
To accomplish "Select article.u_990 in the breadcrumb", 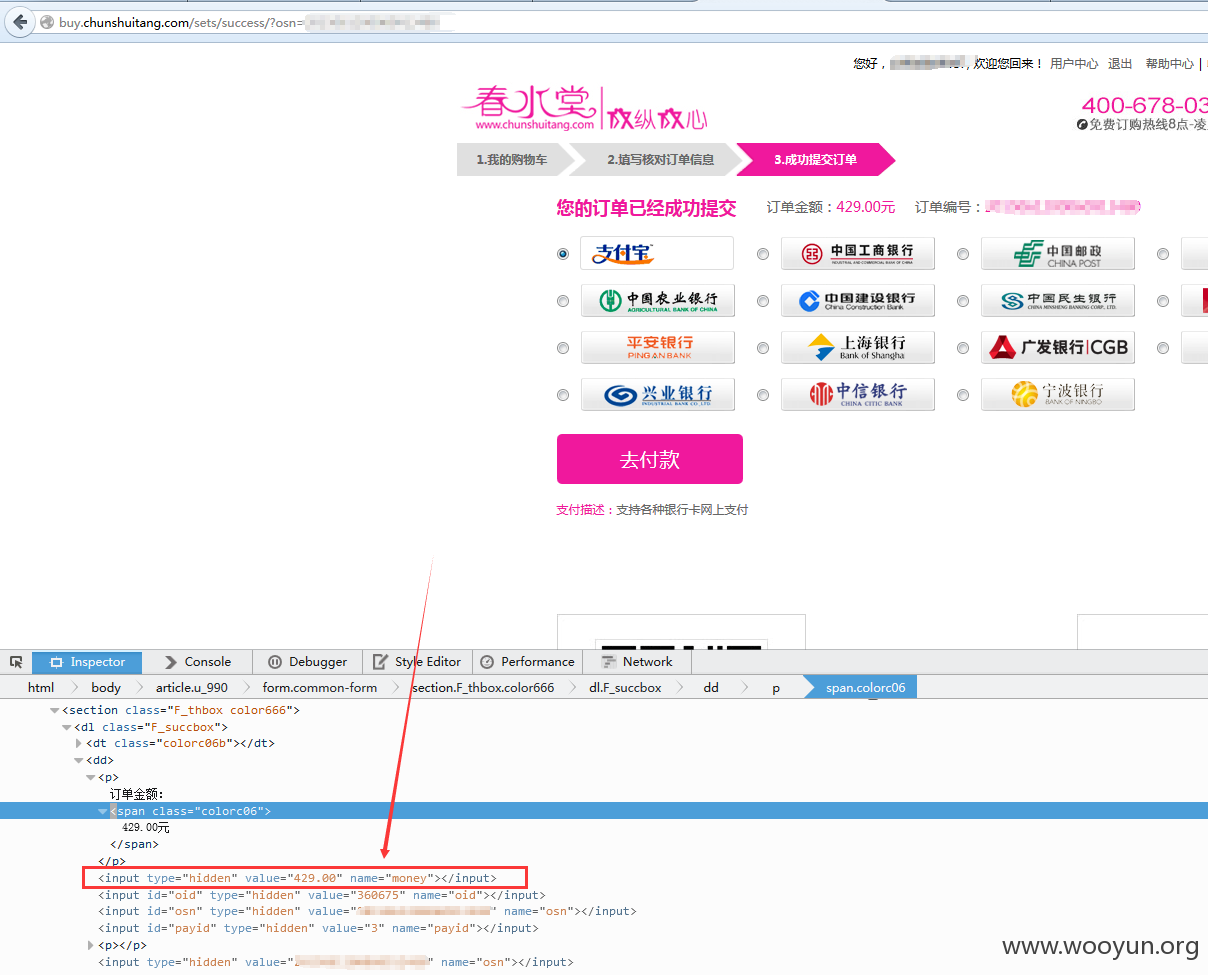I will click(192, 688).
